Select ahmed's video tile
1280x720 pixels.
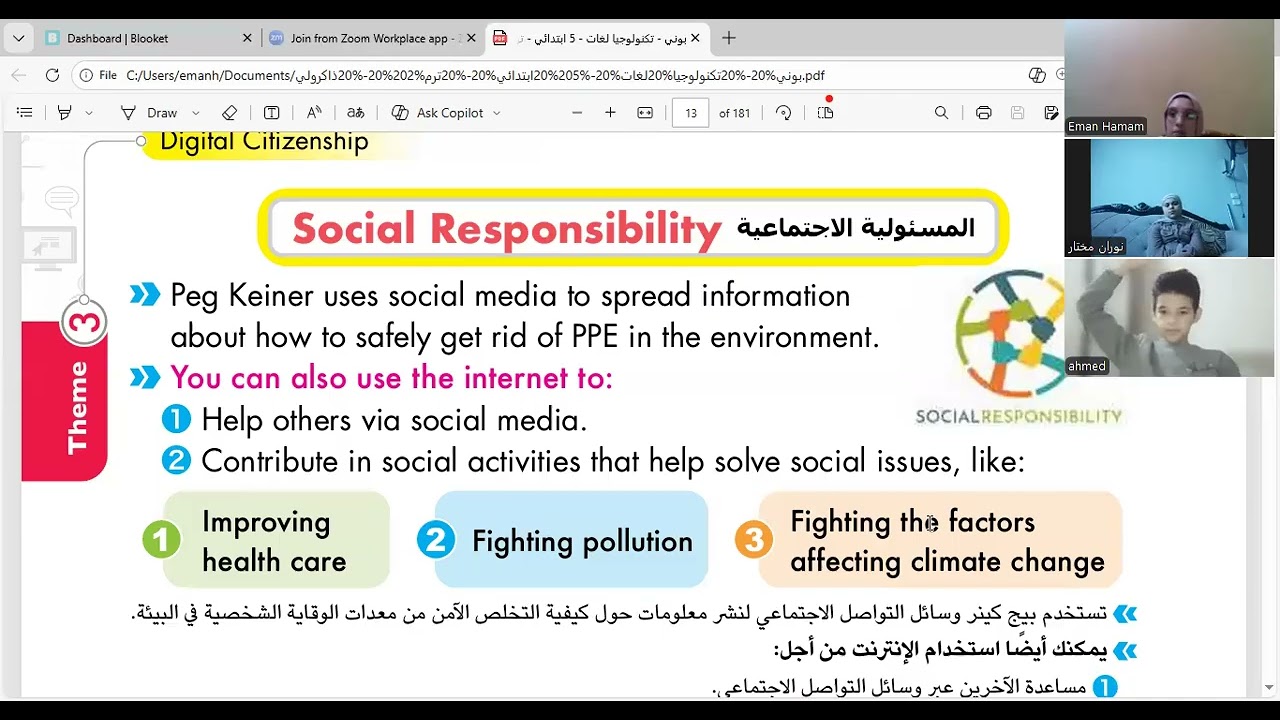pos(1169,317)
